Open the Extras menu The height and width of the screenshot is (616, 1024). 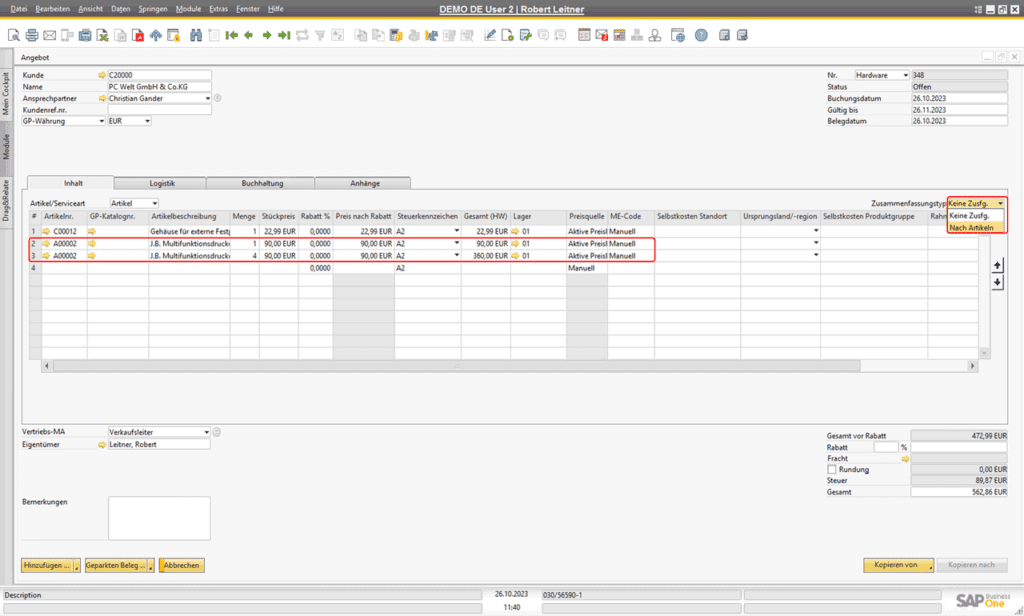[x=218, y=8]
